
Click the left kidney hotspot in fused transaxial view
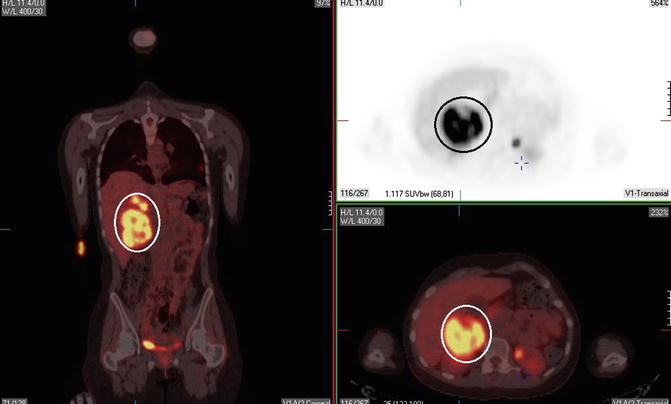click(x=519, y=352)
